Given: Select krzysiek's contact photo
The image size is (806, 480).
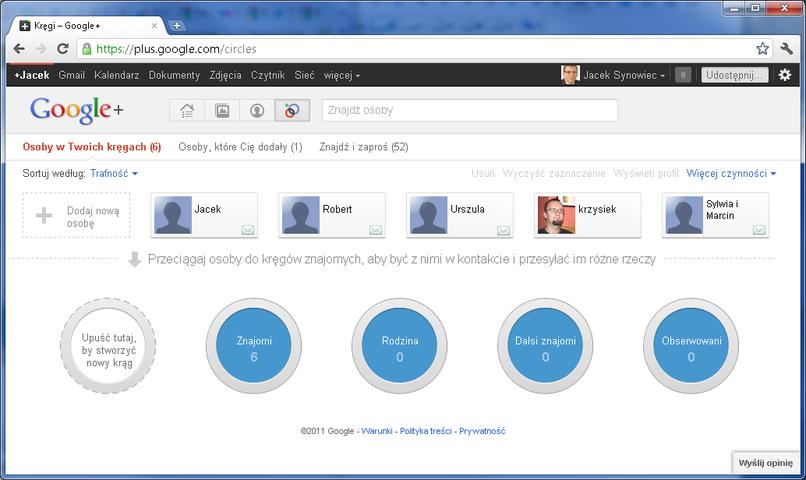Looking at the screenshot, I should (556, 215).
